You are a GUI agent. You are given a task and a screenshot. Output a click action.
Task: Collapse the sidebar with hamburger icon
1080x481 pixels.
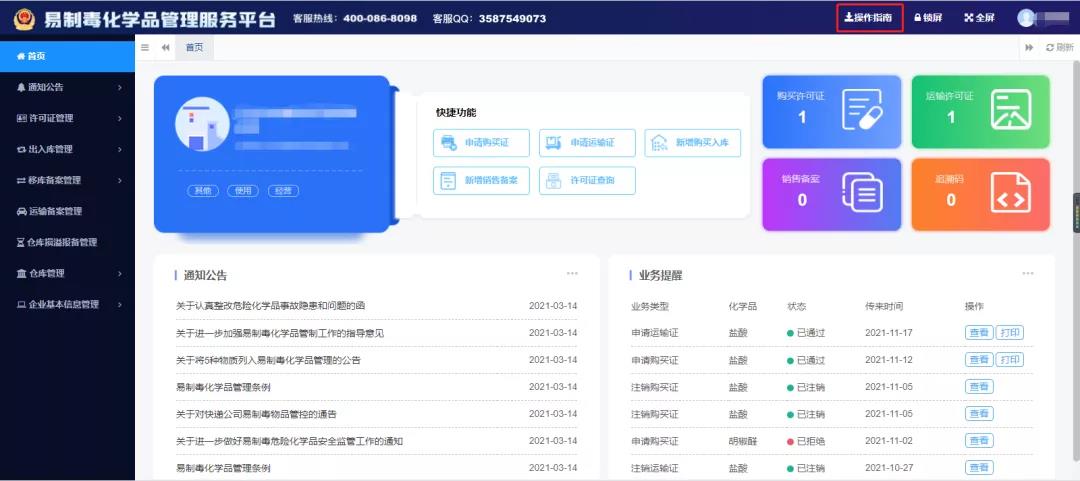(145, 48)
